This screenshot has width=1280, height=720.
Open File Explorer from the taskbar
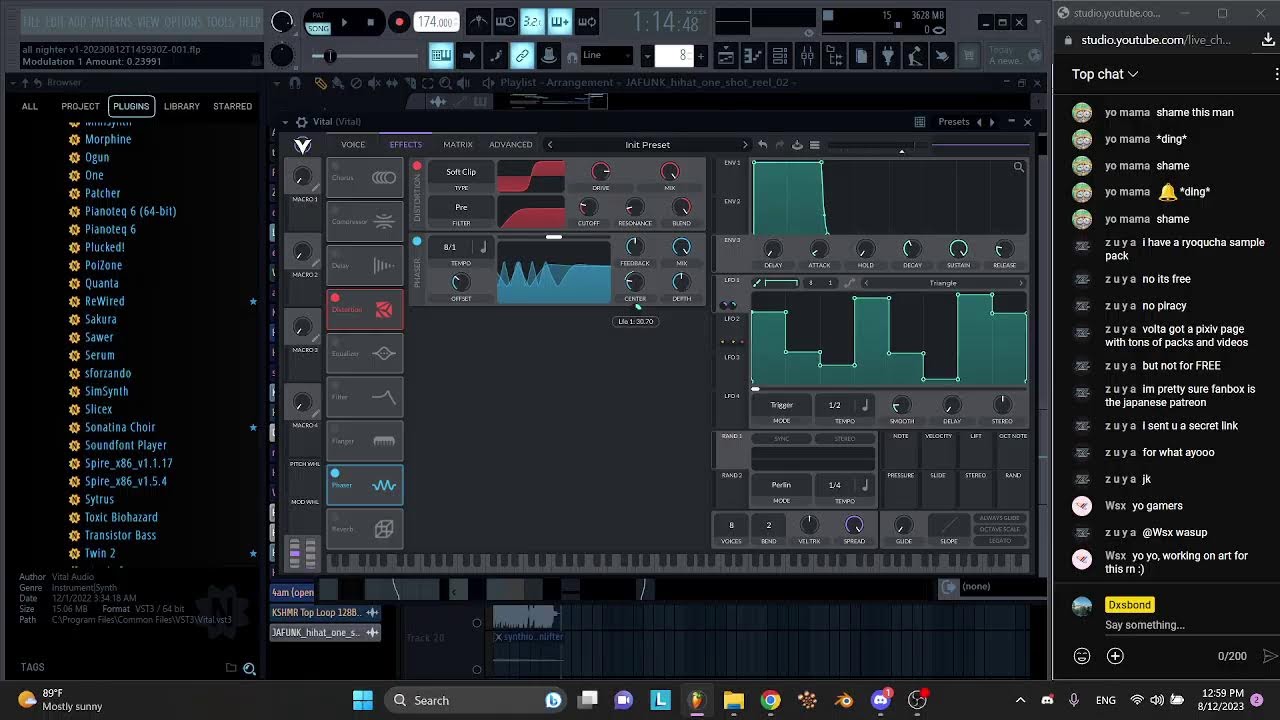(733, 700)
